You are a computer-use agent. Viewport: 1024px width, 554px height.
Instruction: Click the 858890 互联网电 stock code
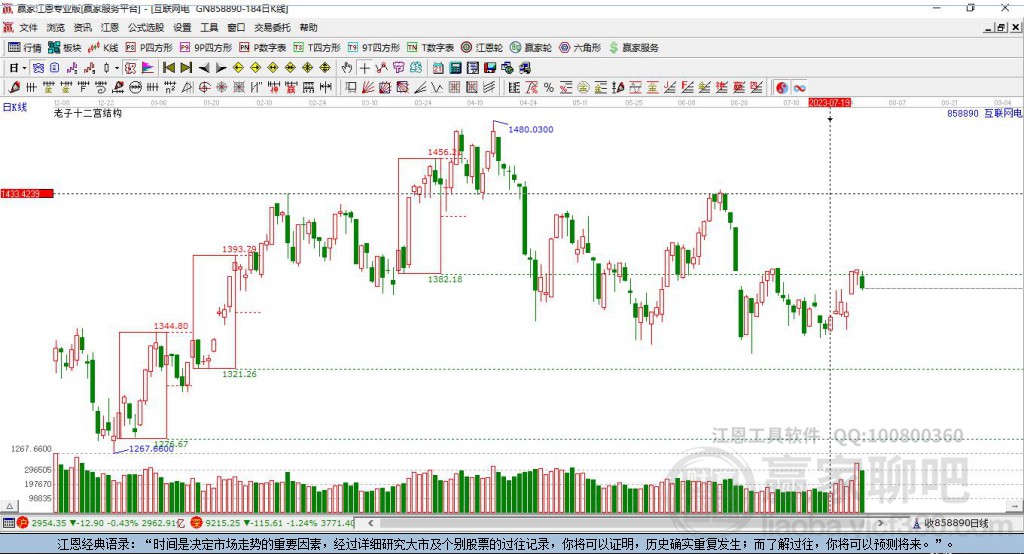pyautogui.click(x=985, y=113)
